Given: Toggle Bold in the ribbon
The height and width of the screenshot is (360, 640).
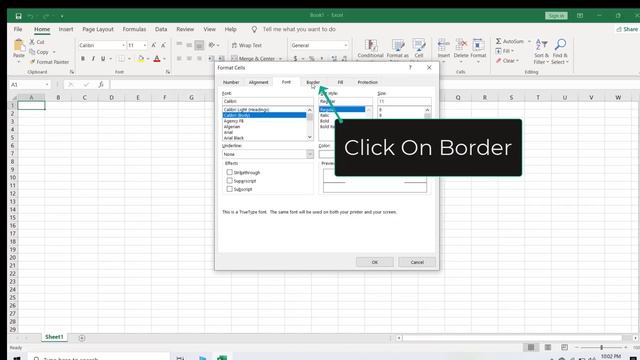Looking at the screenshot, I should coord(83,59).
